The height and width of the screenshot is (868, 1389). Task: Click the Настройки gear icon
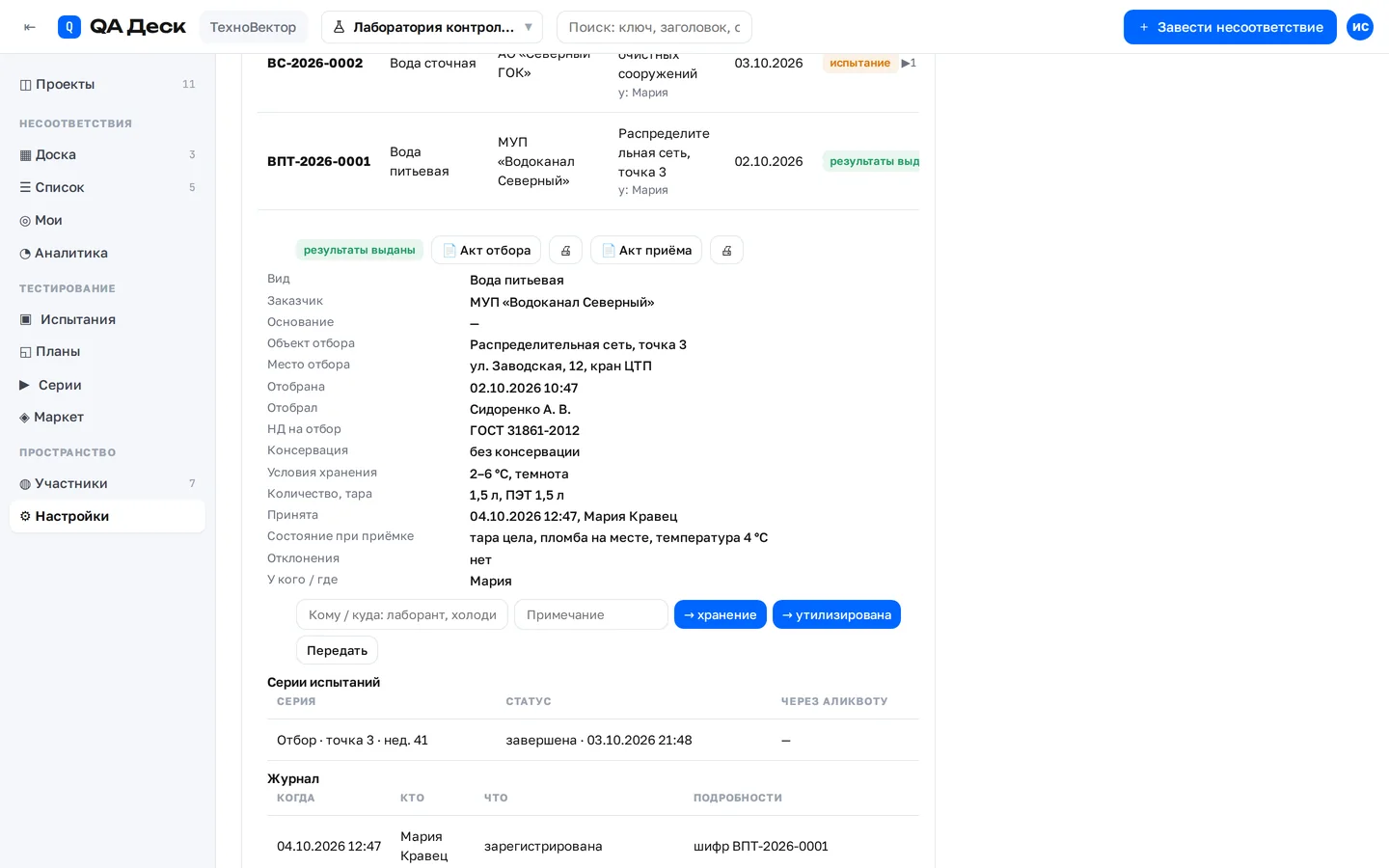pos(26,517)
